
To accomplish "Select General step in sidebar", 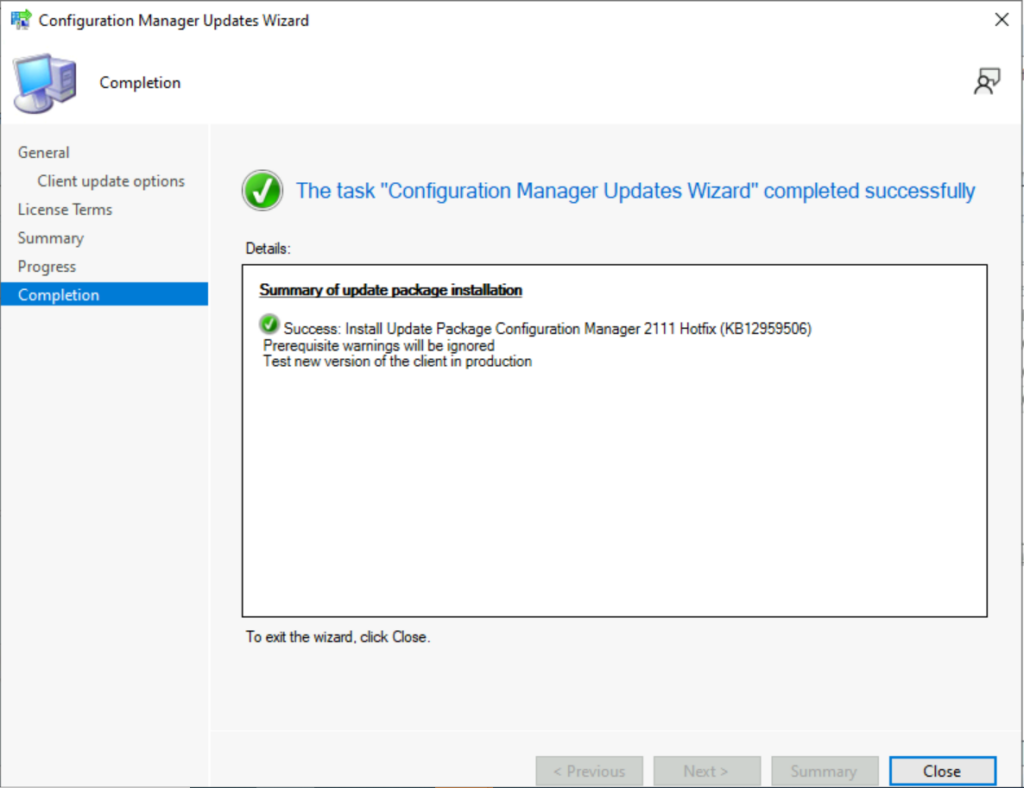I will (x=44, y=152).
